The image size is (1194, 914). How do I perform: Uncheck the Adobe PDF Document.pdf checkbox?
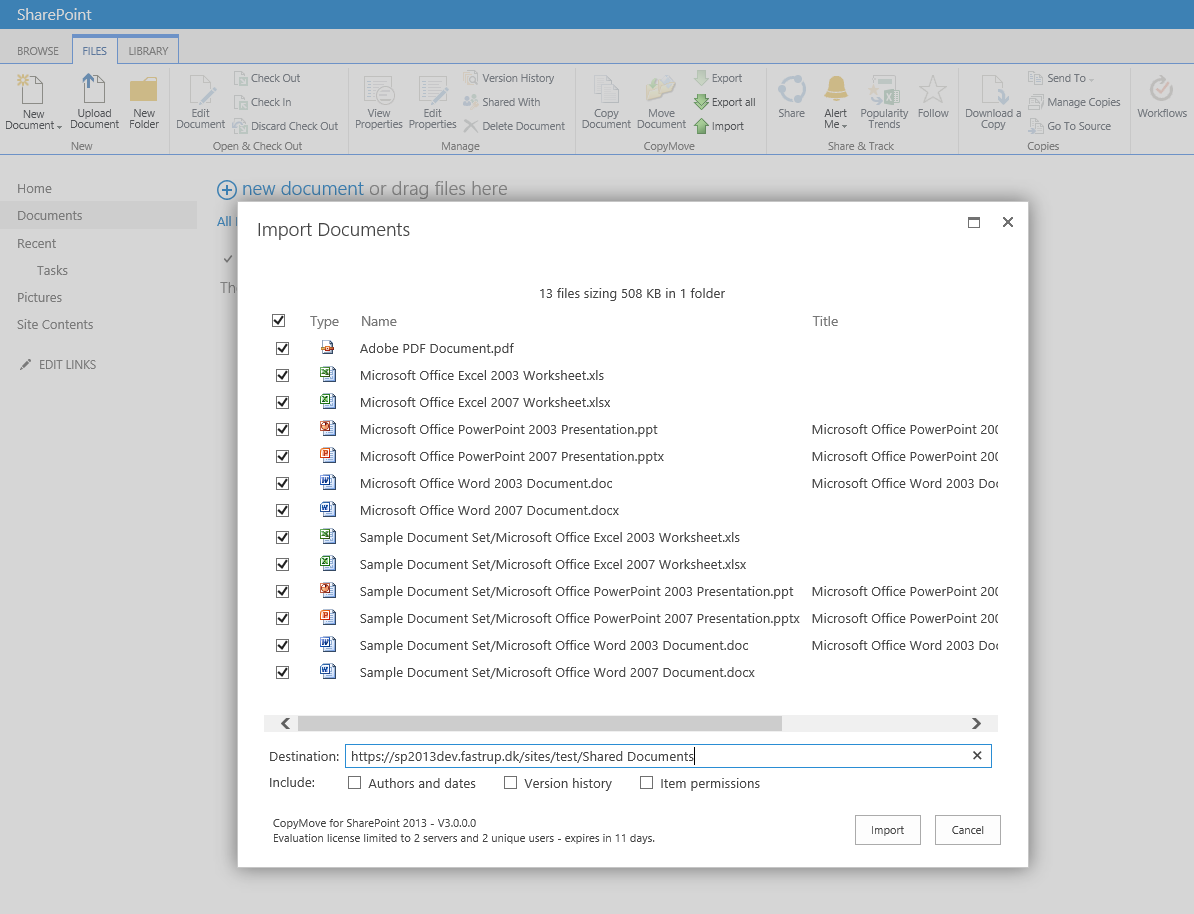[283, 348]
